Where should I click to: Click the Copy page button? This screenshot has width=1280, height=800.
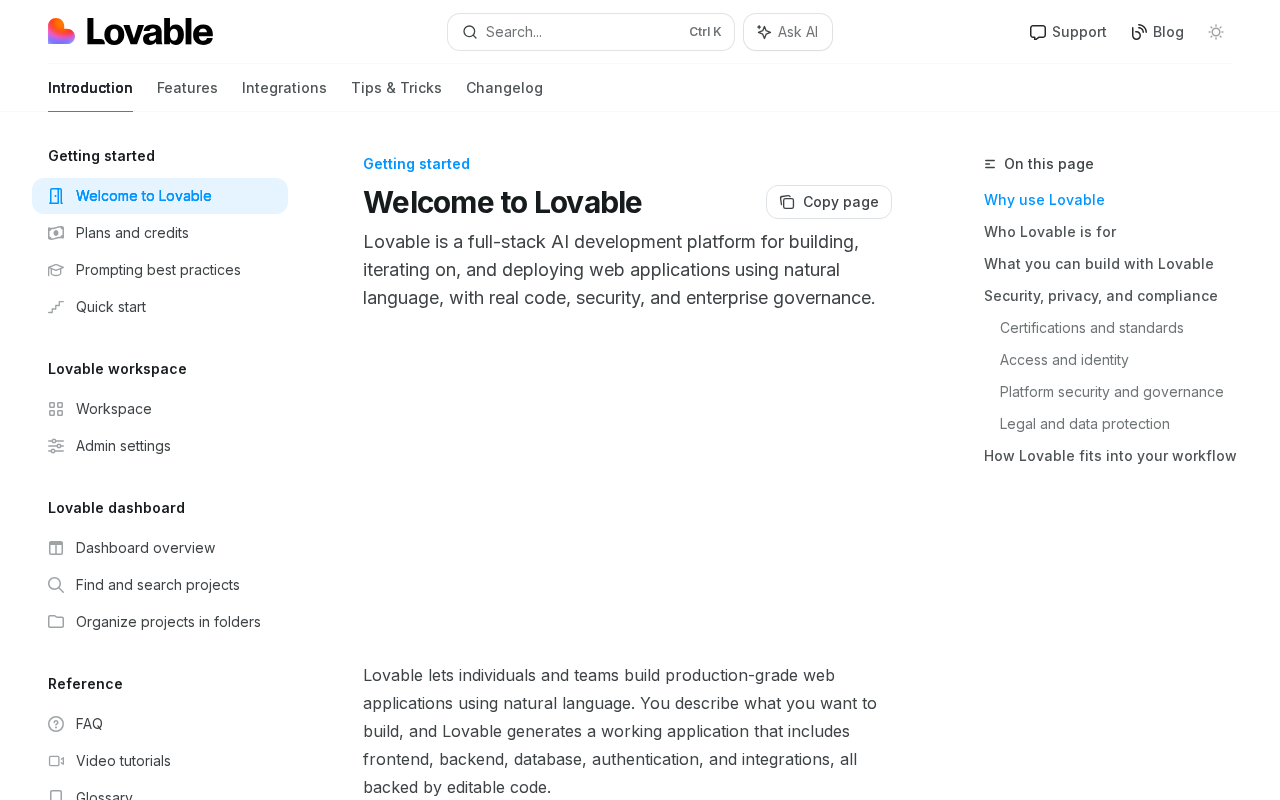[829, 202]
